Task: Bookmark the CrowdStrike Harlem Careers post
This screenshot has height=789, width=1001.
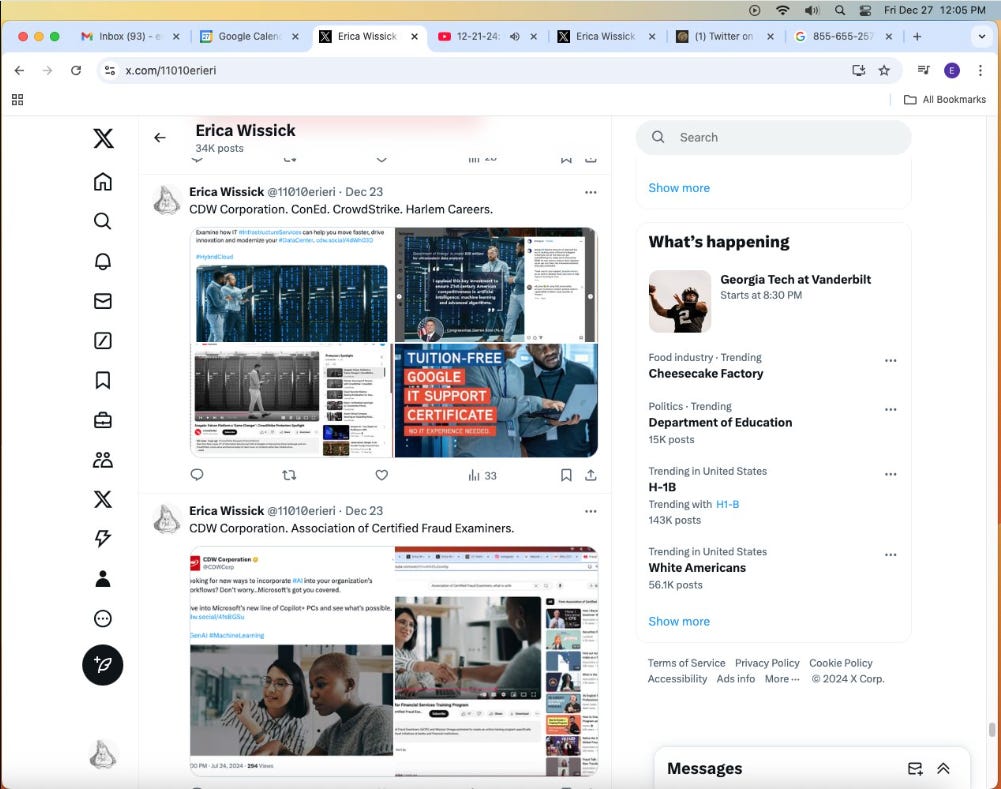Action: (566, 475)
